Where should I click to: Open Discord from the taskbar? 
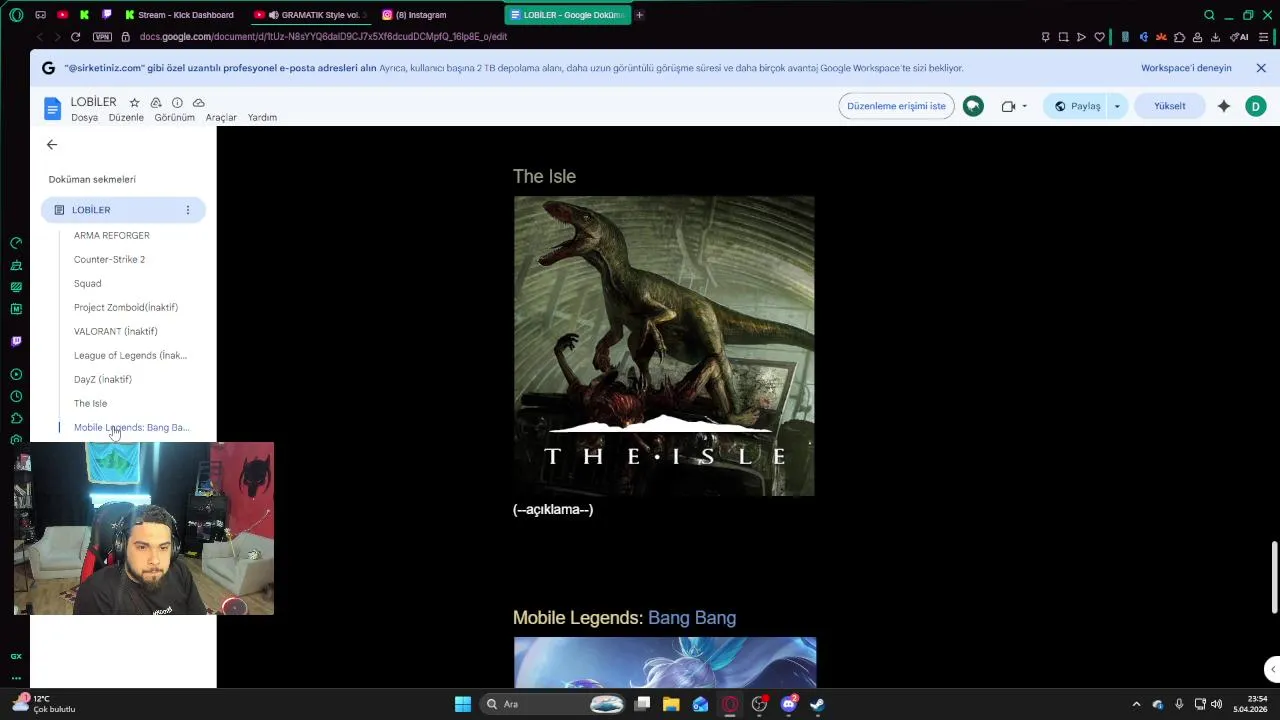788,704
